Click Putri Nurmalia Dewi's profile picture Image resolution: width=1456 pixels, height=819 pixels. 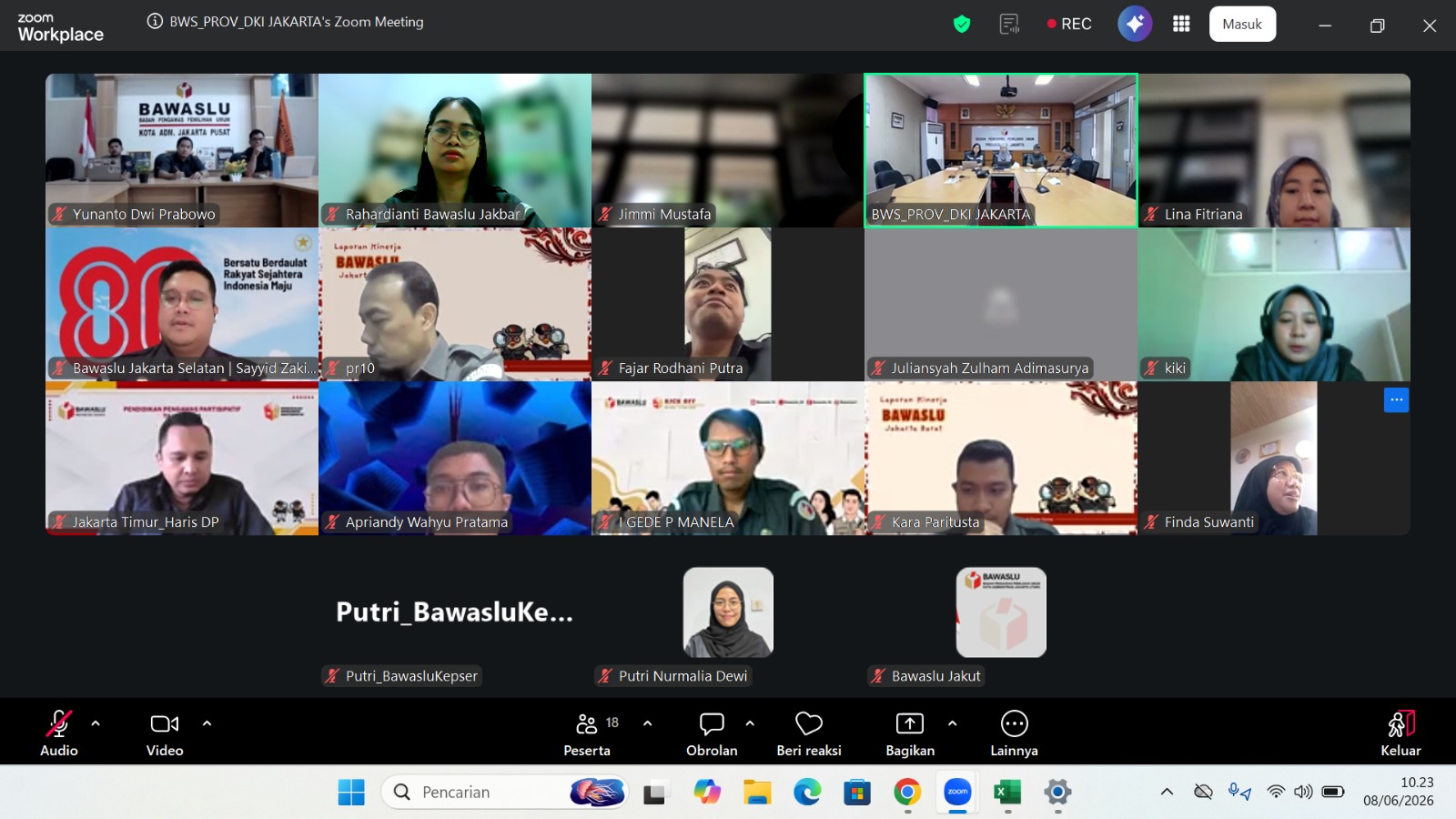[728, 612]
